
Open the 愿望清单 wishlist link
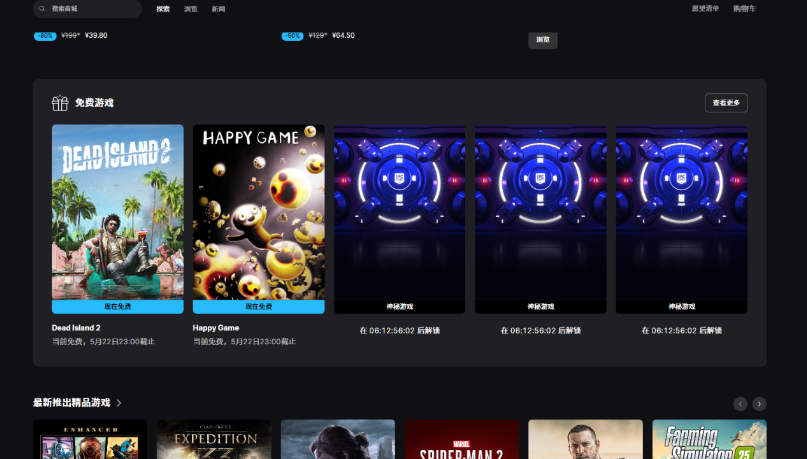pos(705,8)
